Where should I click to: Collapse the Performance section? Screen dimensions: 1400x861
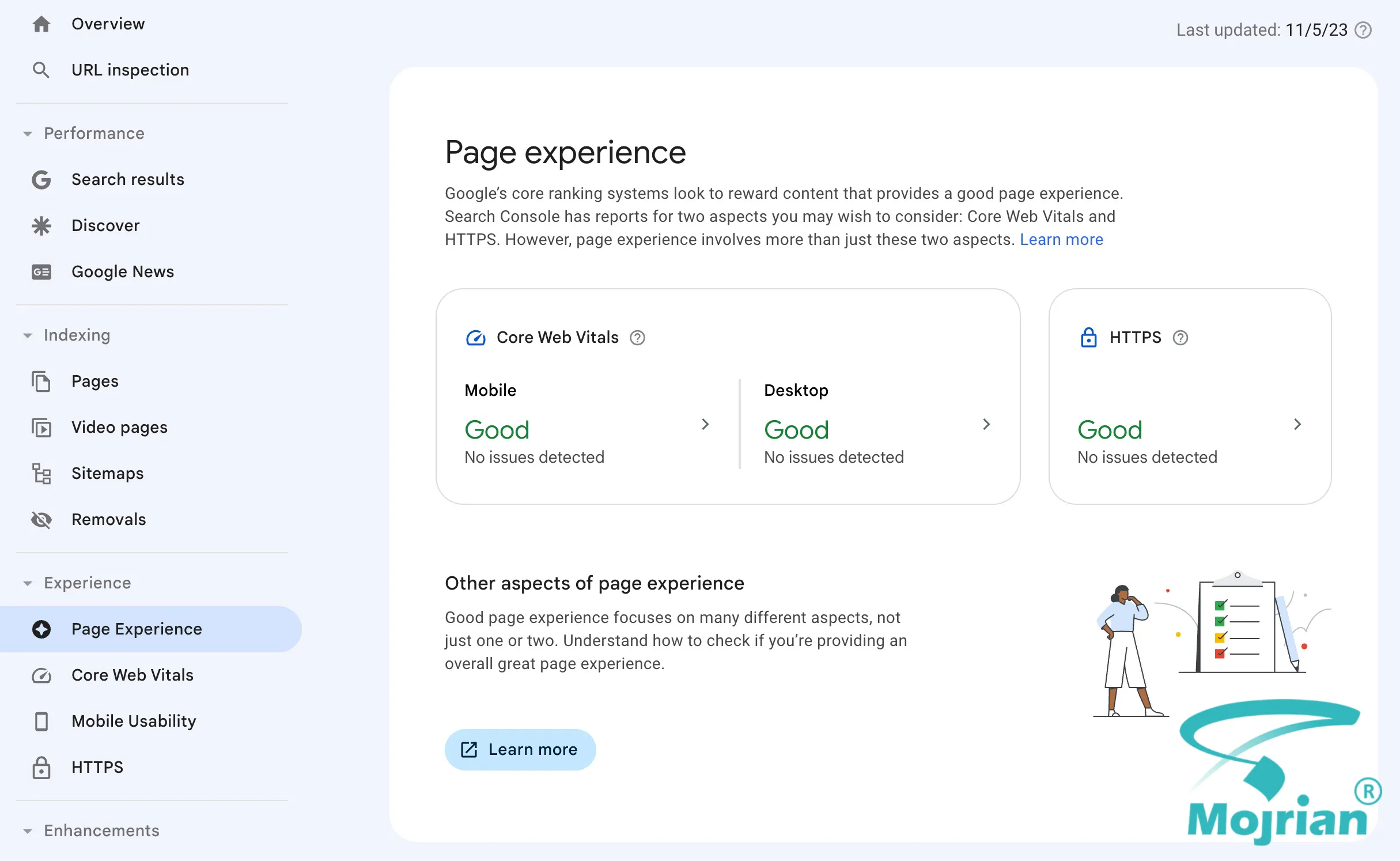point(28,134)
